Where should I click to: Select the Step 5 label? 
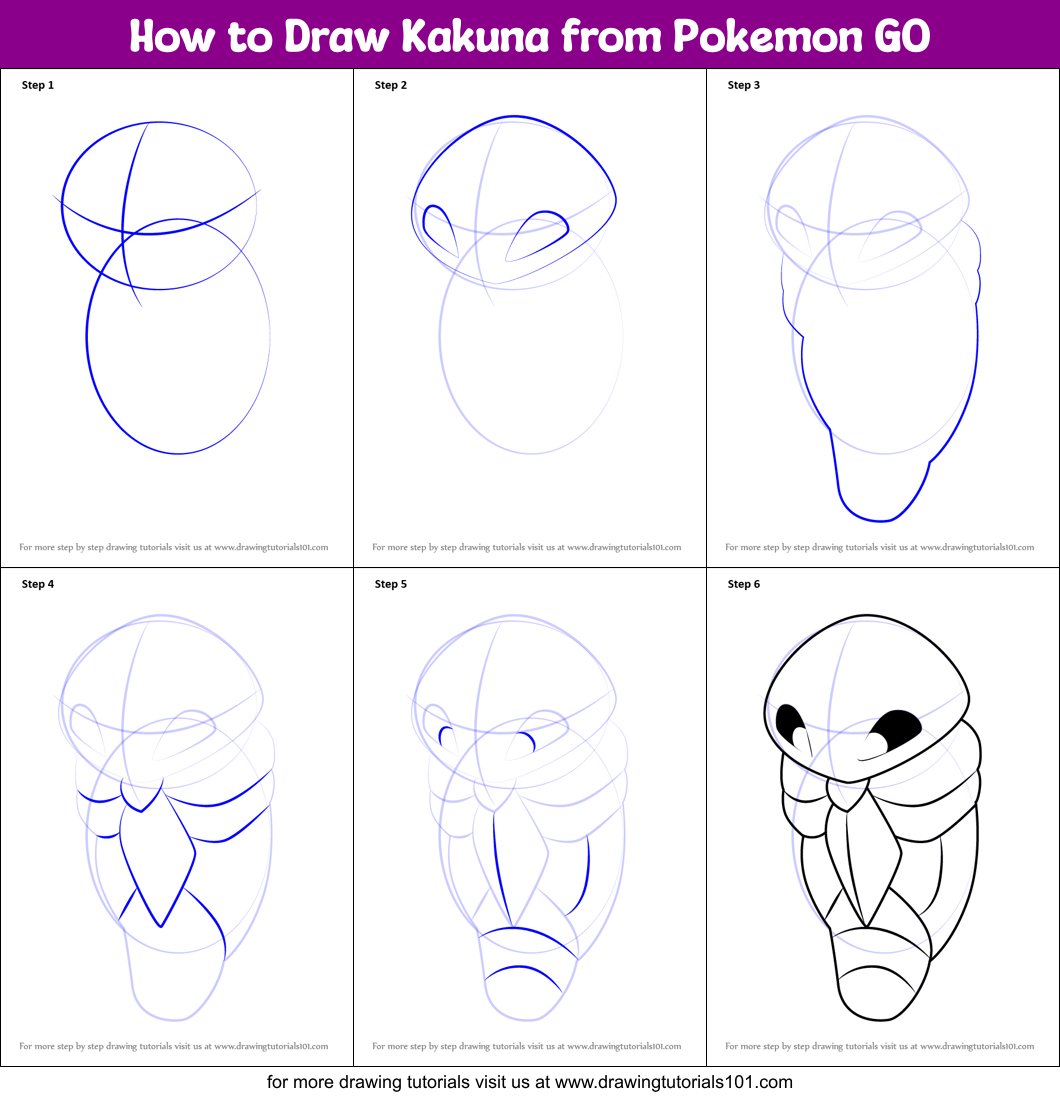pos(390,583)
